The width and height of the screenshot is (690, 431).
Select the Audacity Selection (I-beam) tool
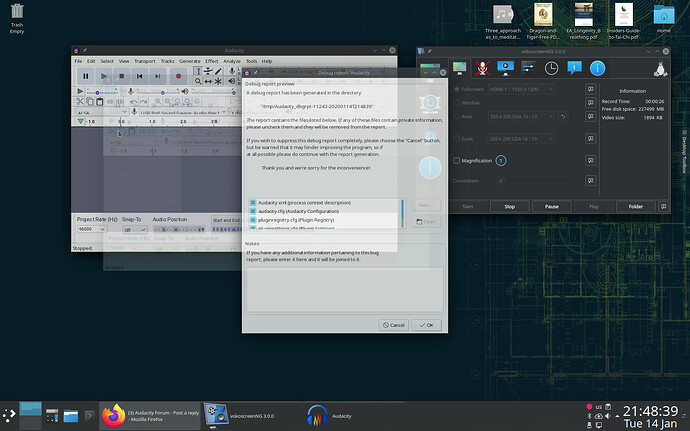coord(198,71)
